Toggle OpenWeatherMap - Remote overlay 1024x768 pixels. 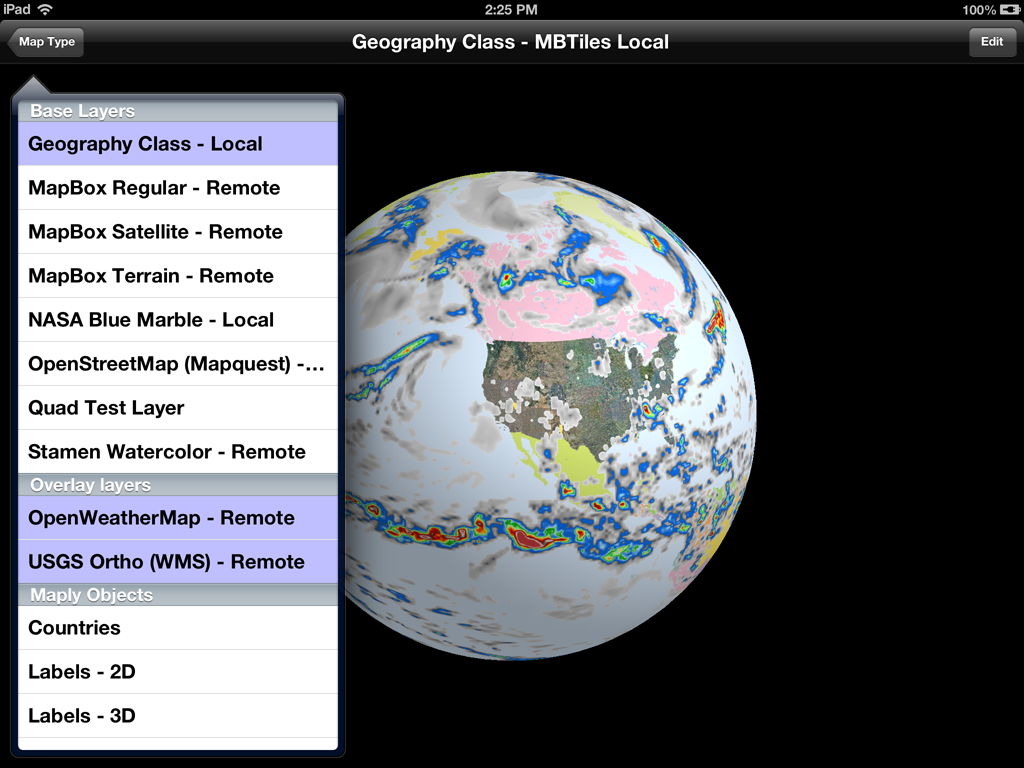pos(178,518)
